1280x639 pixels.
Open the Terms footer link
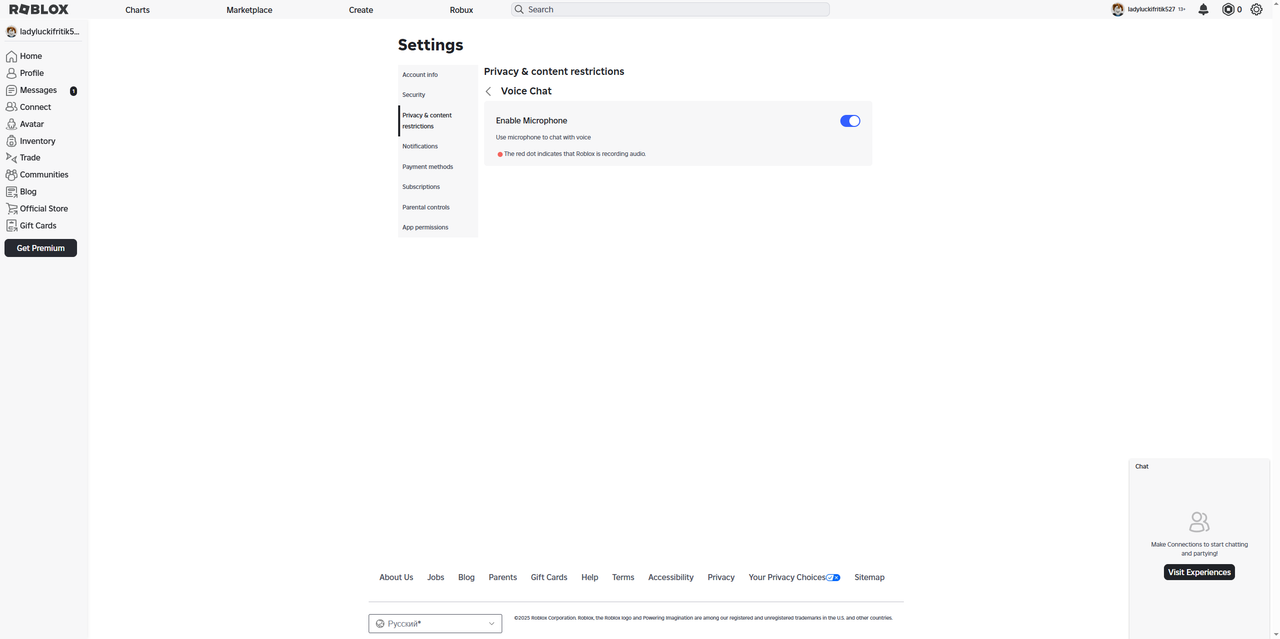click(623, 577)
